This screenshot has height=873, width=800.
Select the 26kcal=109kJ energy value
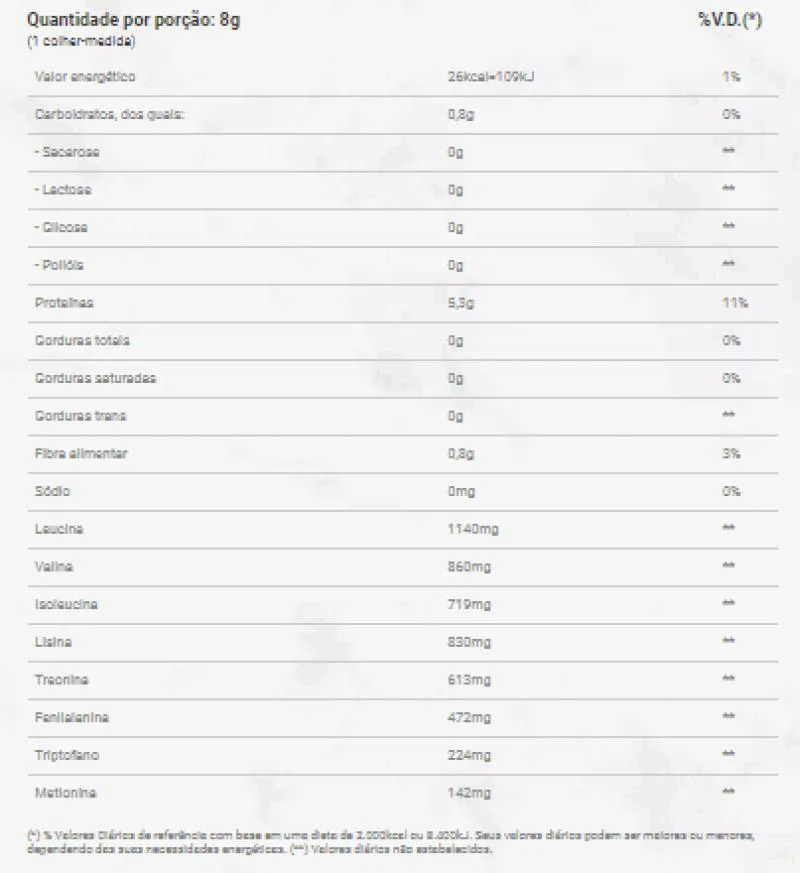[491, 77]
